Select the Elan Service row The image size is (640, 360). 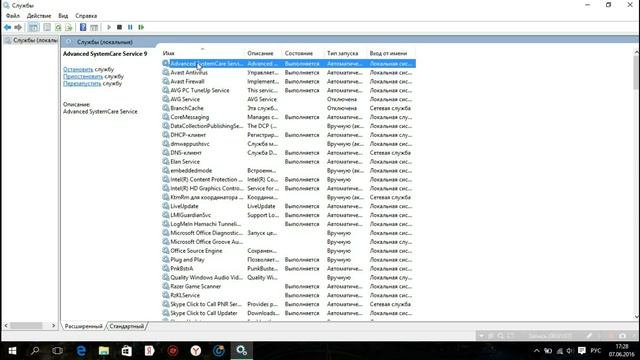289,162
